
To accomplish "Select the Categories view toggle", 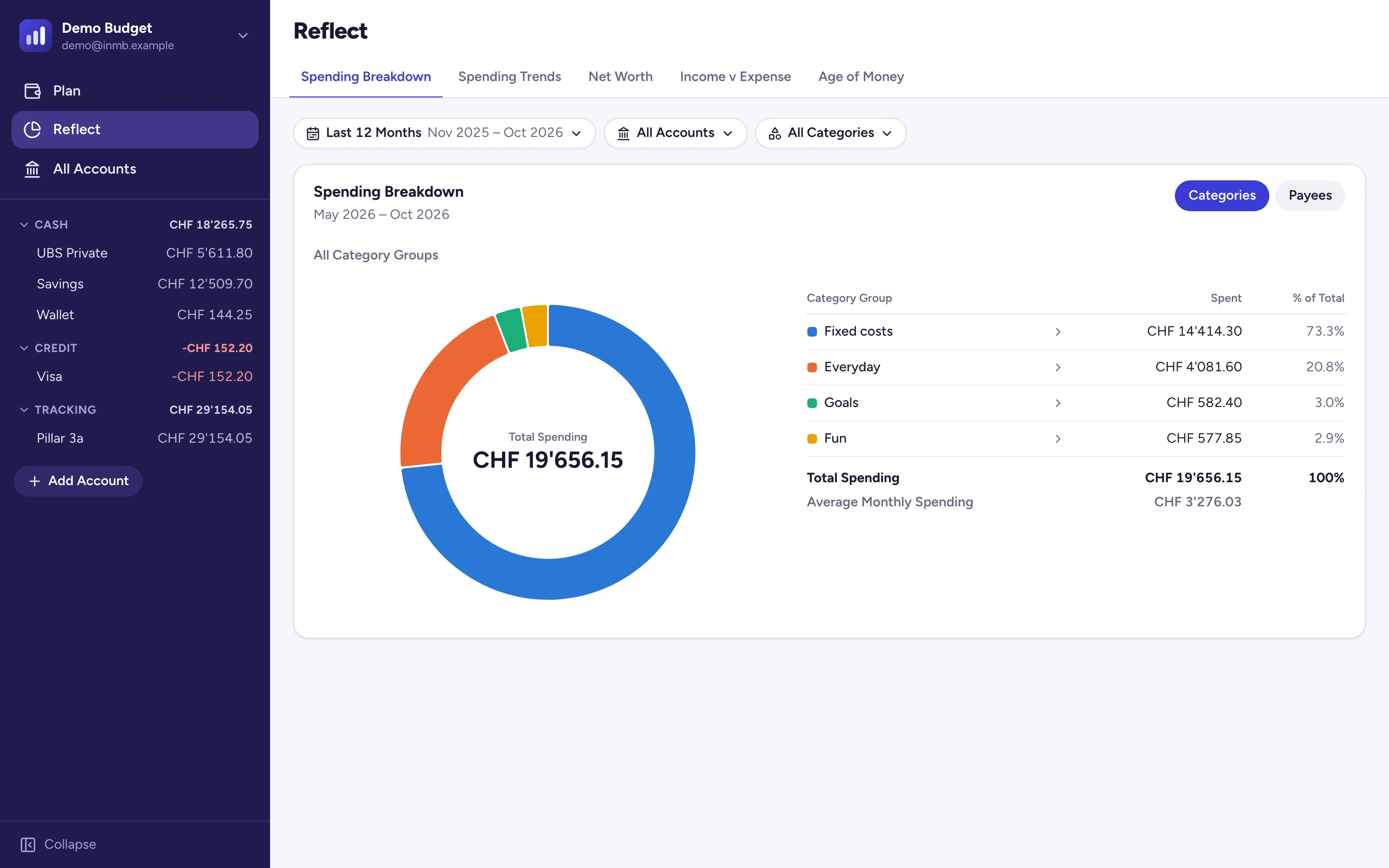I will tap(1221, 196).
